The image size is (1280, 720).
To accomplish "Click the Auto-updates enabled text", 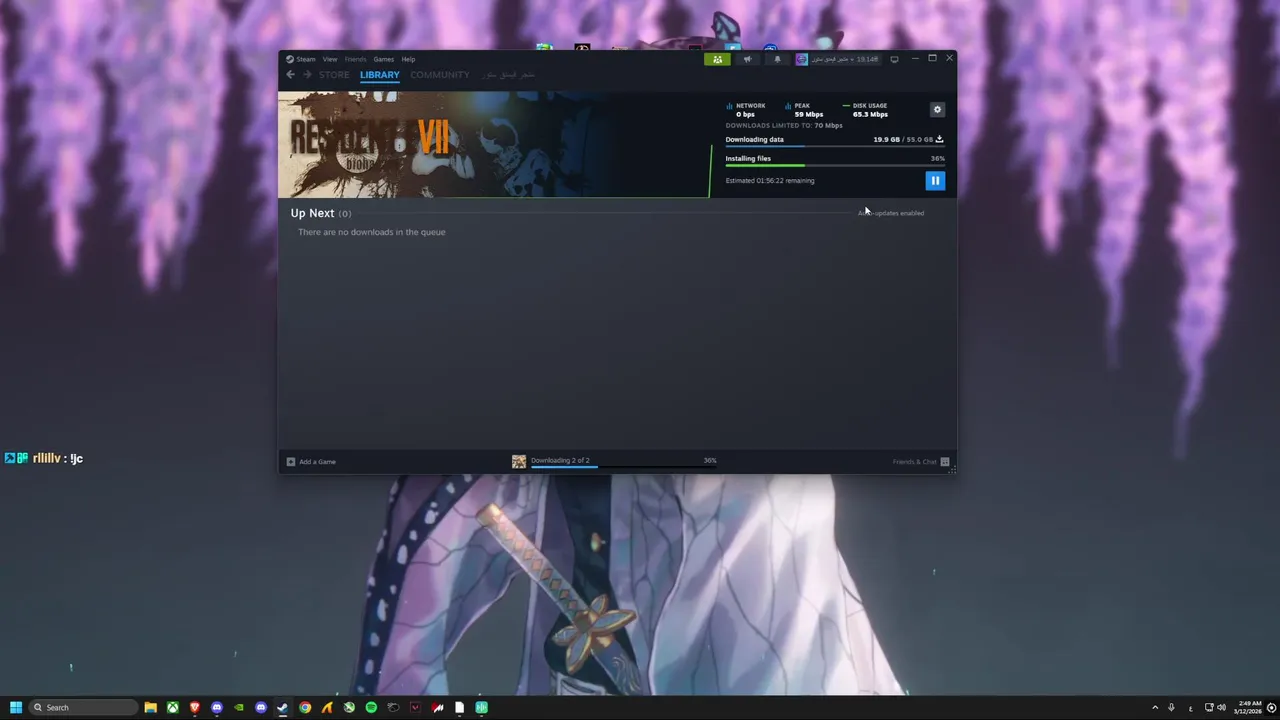I will (891, 213).
